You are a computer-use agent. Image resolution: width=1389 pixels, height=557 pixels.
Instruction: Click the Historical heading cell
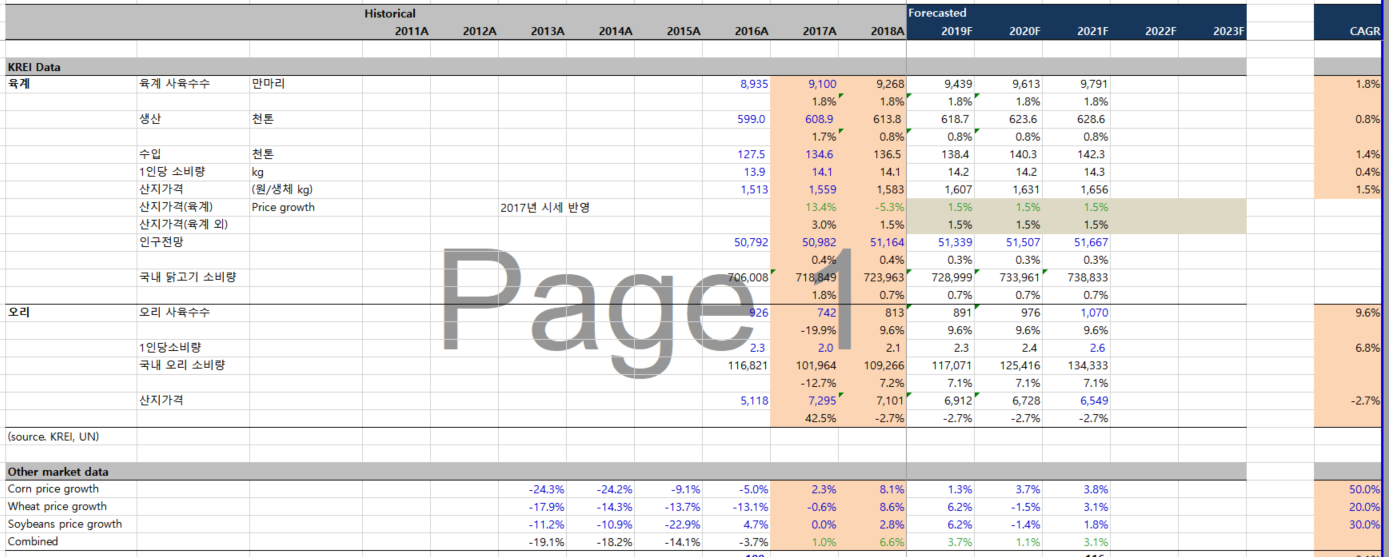[390, 14]
